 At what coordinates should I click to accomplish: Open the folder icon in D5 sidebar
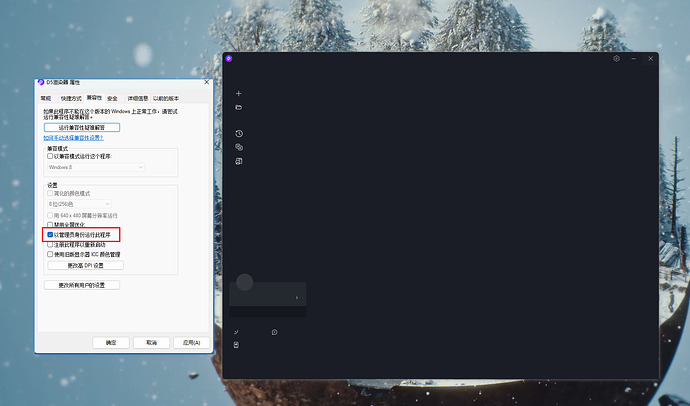click(x=239, y=107)
